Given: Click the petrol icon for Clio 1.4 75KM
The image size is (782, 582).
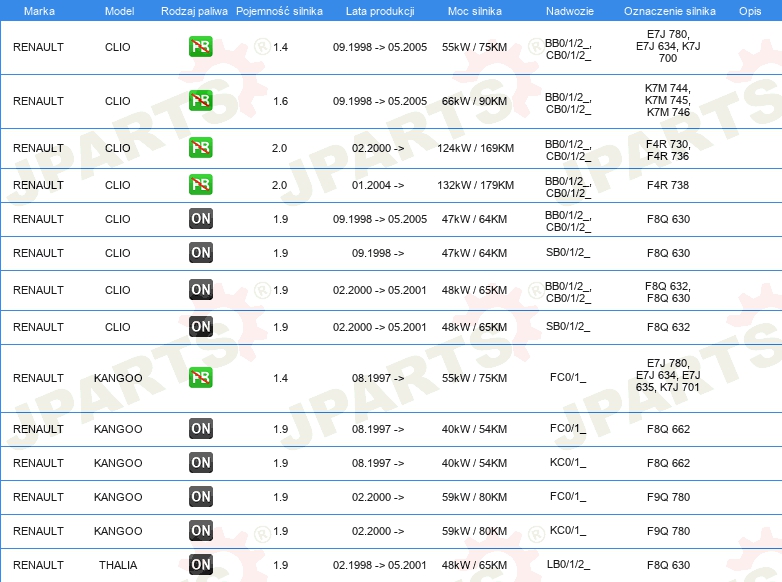Looking at the screenshot, I should tap(201, 47).
